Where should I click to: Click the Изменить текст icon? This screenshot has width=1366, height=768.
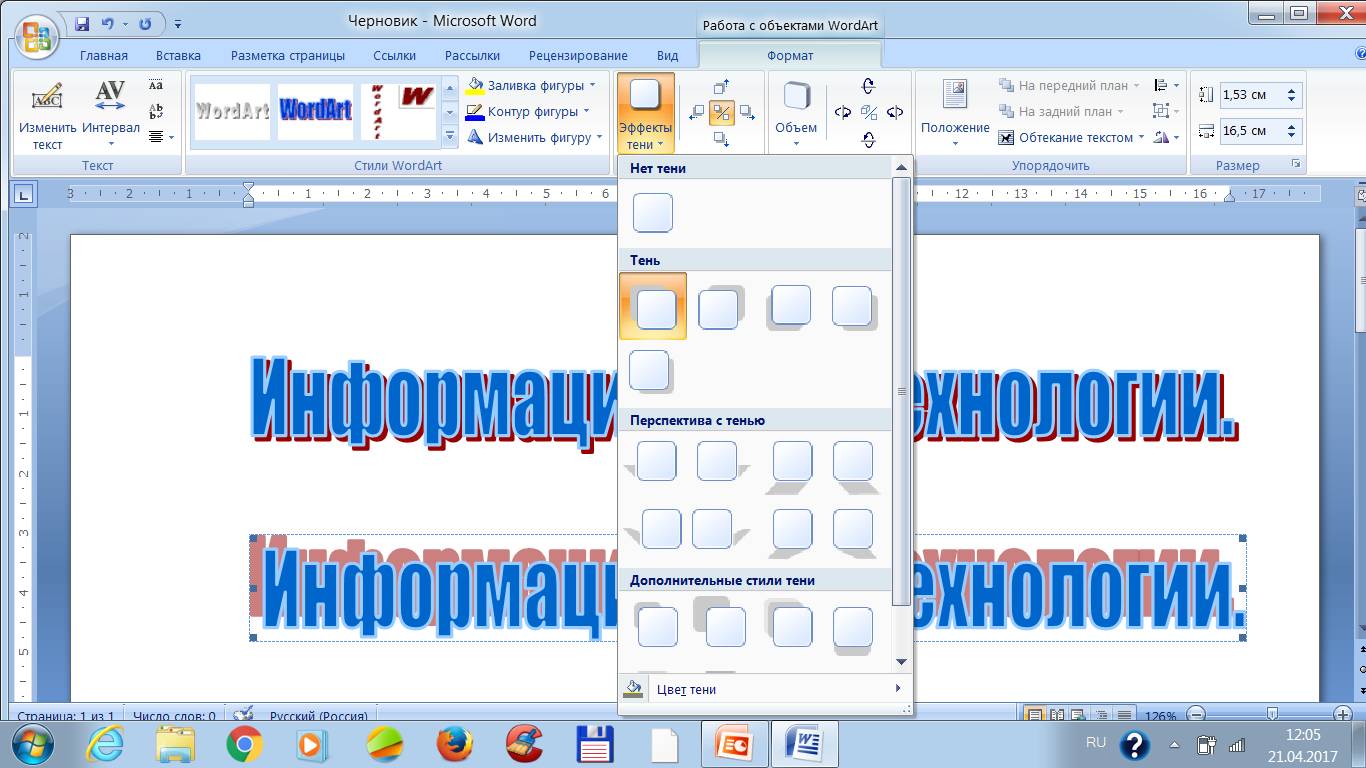[47, 113]
